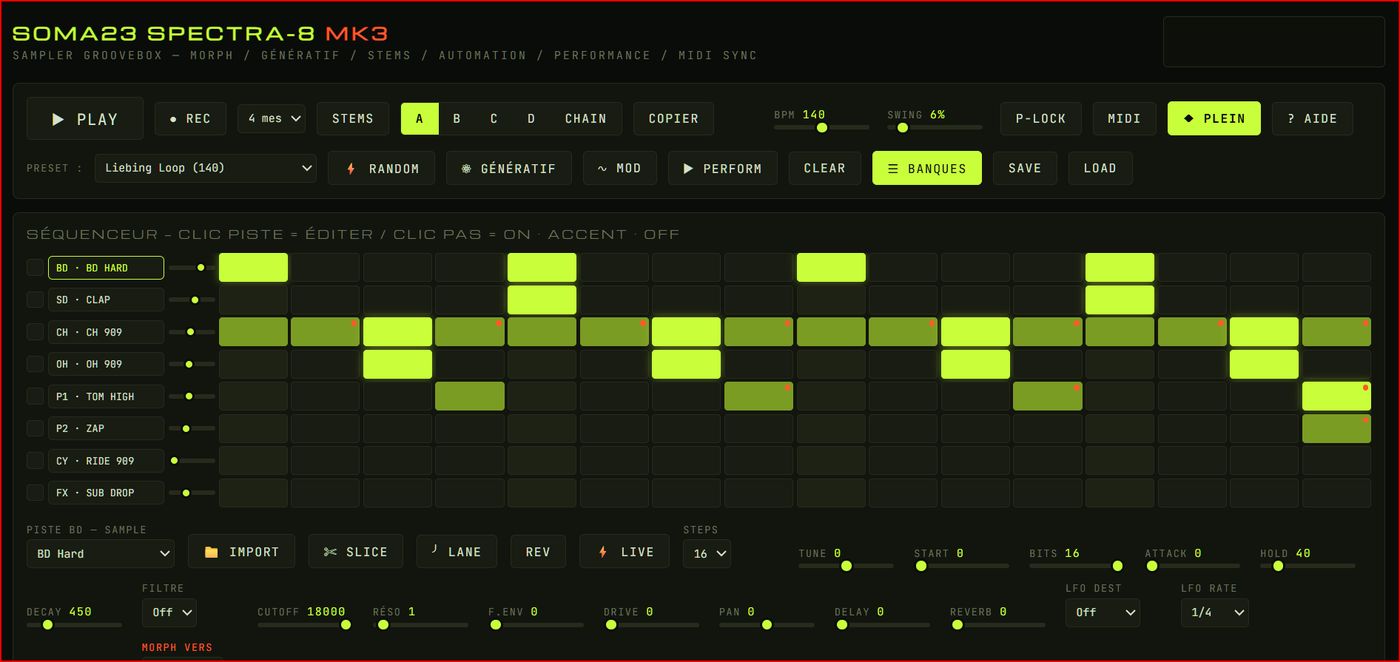Adjust the BPM slider
The height and width of the screenshot is (662, 1400).
tap(821, 128)
